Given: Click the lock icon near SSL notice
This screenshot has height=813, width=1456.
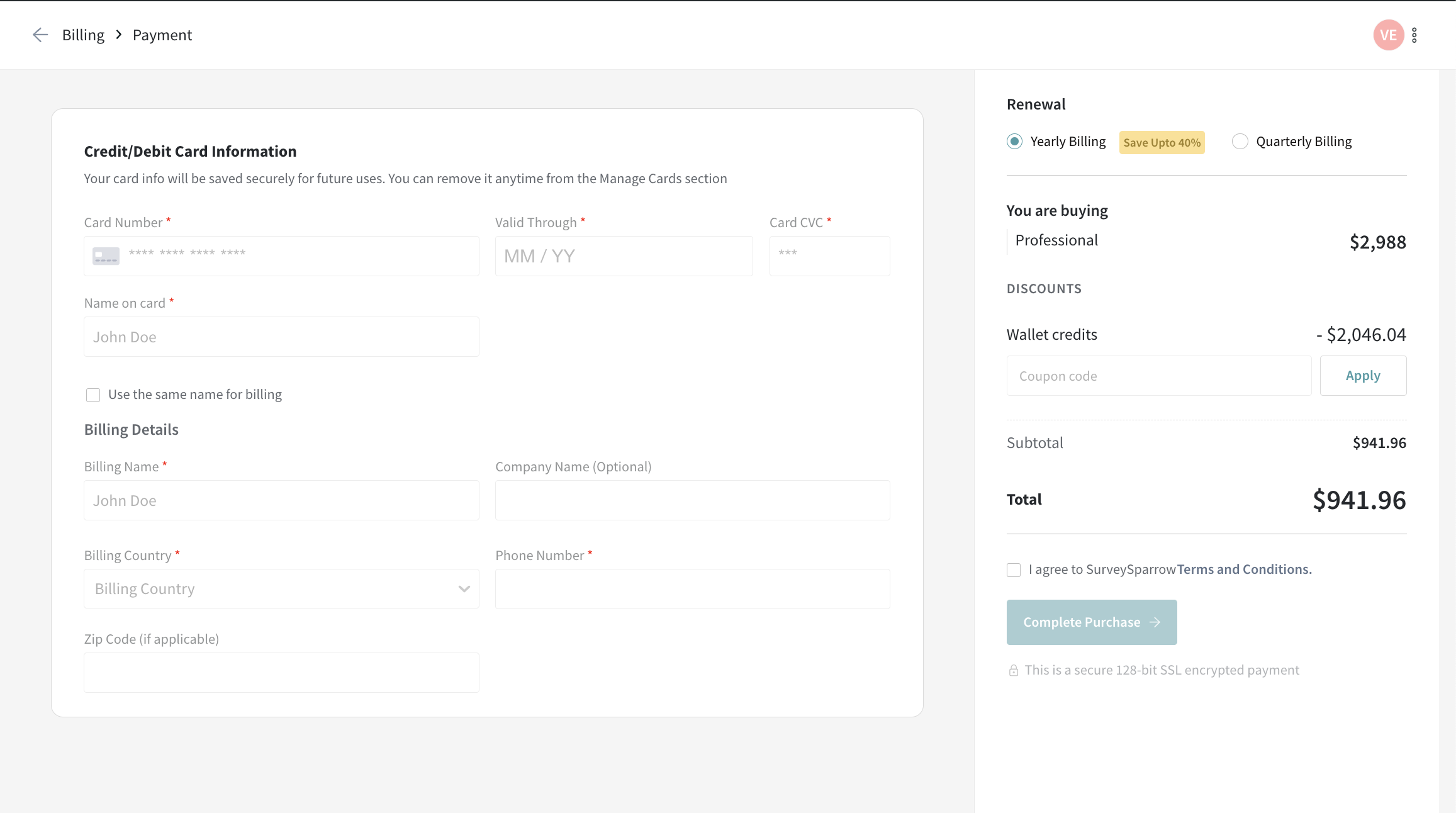Looking at the screenshot, I should 1013,670.
